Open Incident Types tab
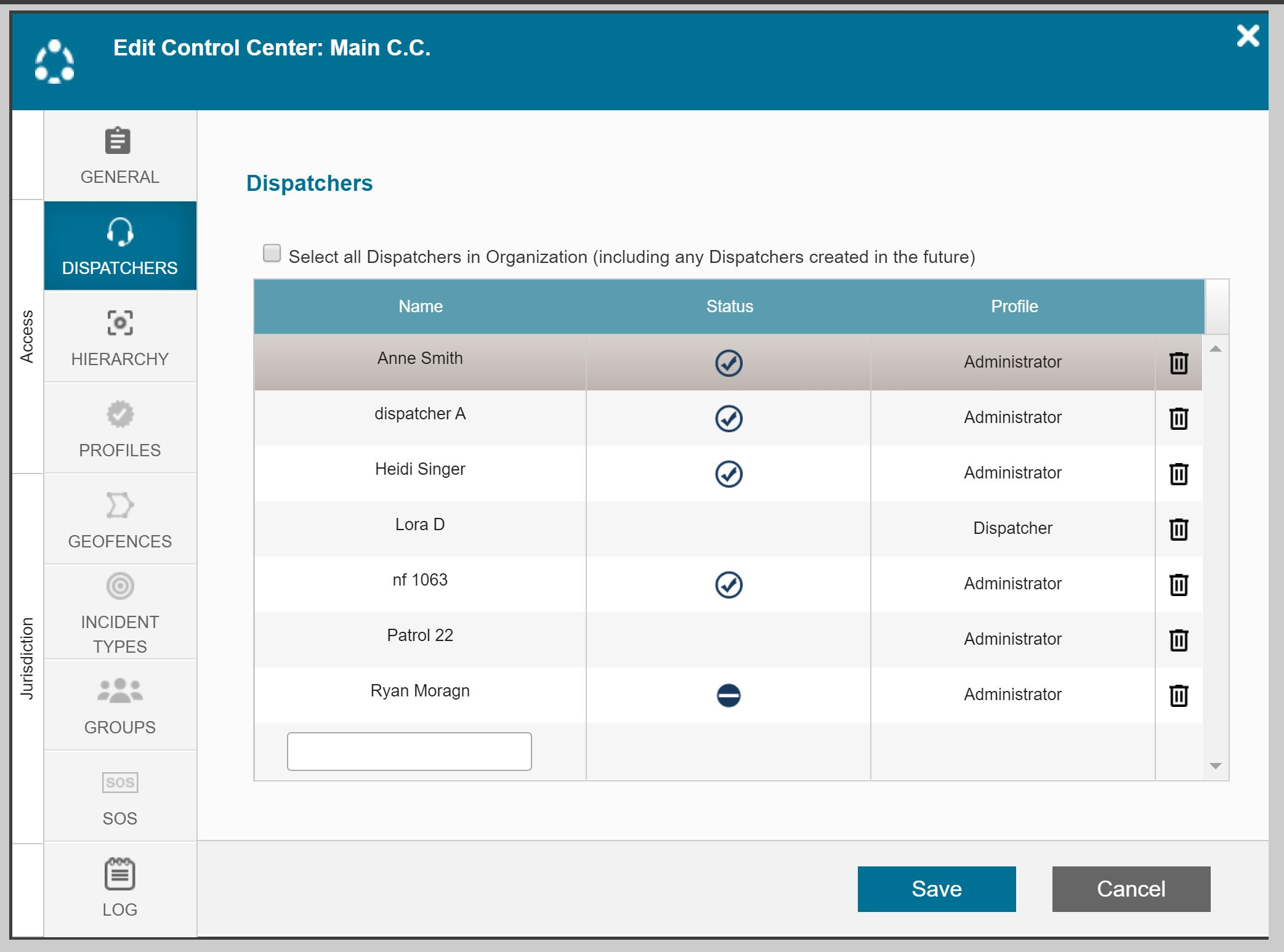Screen dimensions: 1284x952 click(x=120, y=613)
